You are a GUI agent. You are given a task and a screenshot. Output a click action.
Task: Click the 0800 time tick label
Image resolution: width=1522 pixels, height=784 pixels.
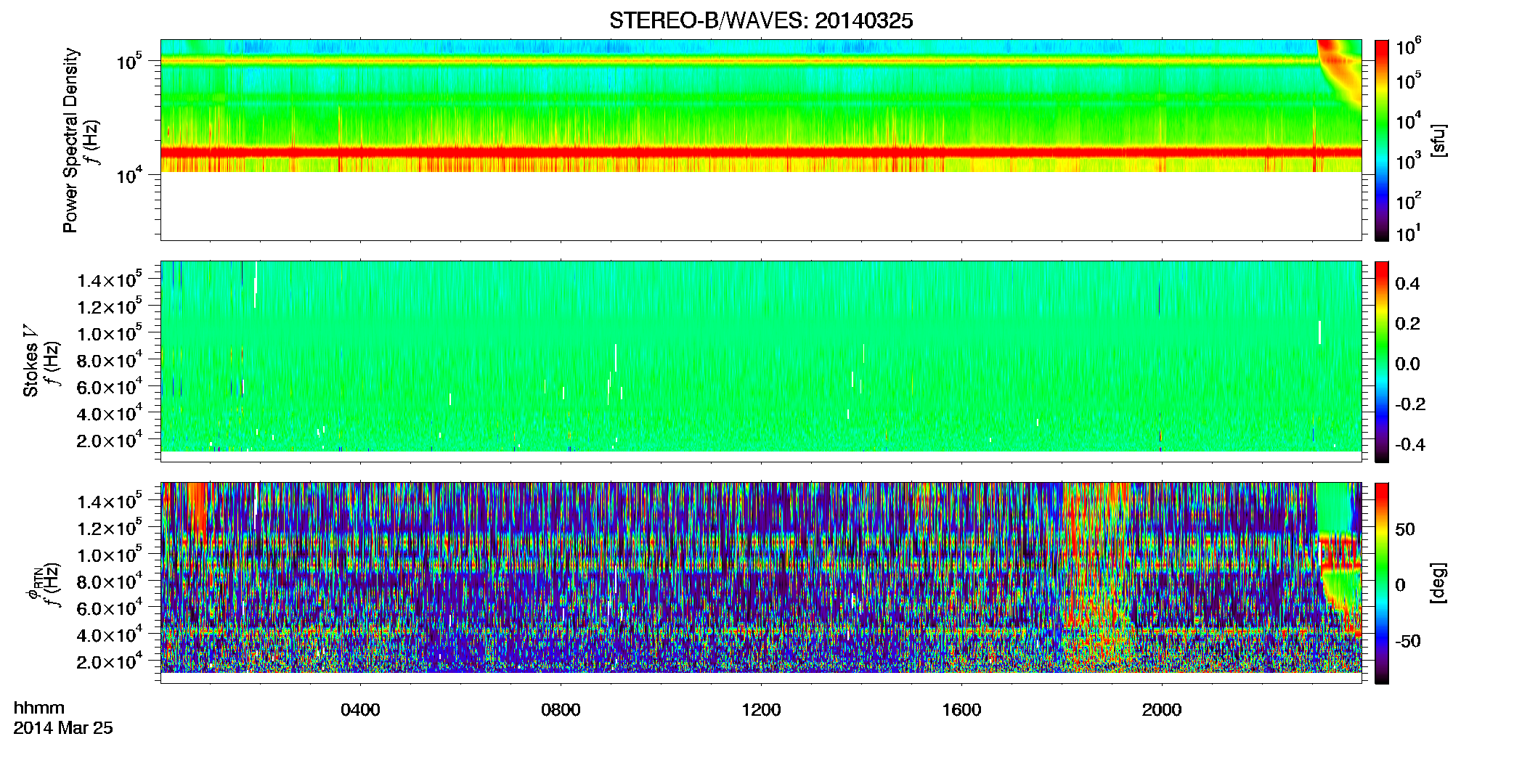561,710
